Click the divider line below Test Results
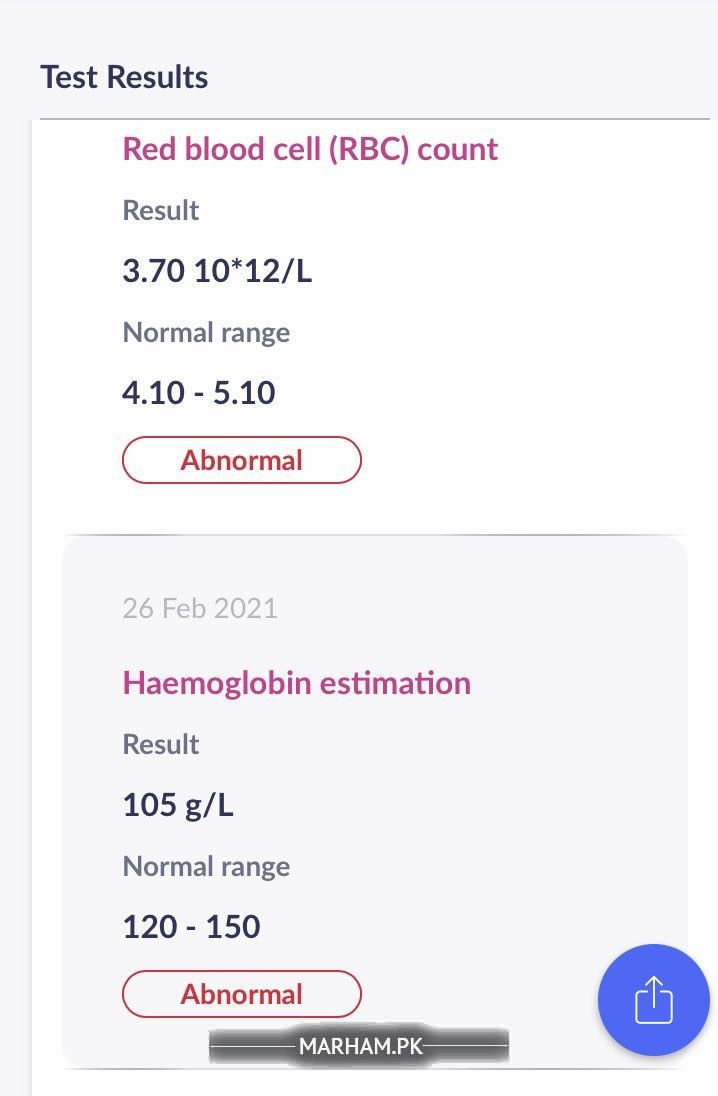Viewport: 718px width, 1096px height. pos(375,119)
